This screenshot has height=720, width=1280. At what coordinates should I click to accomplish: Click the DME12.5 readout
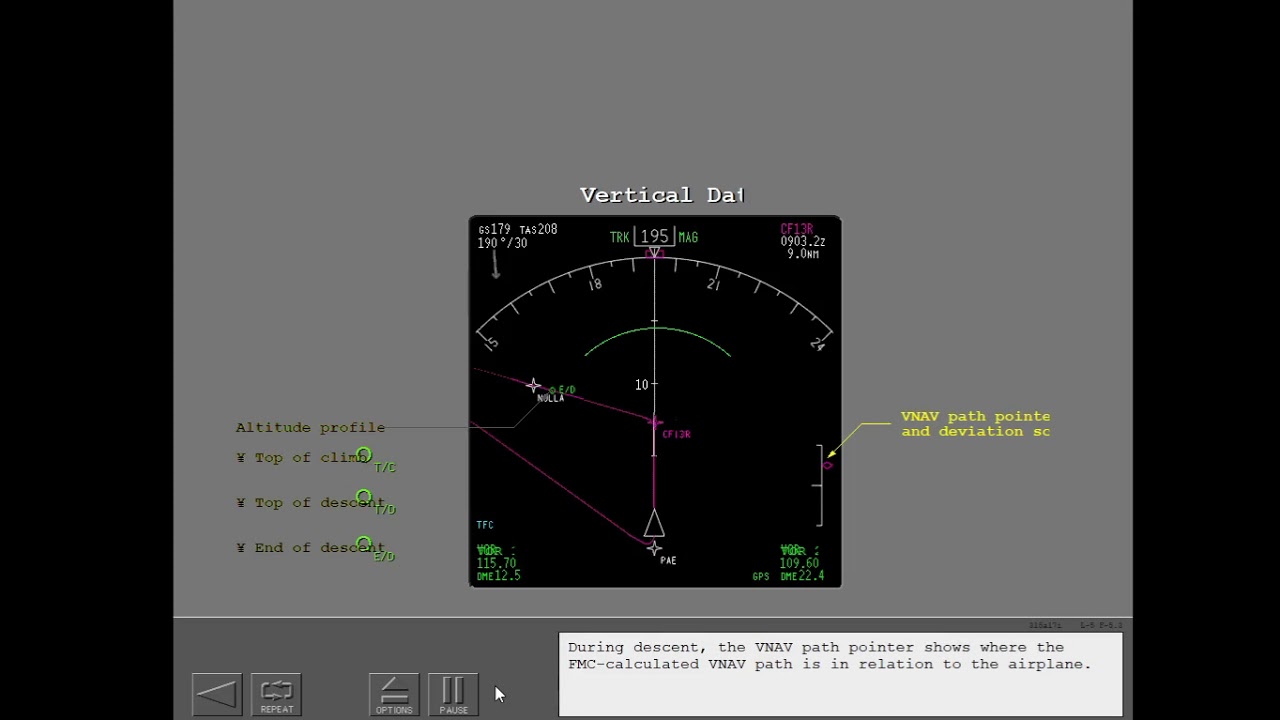498,575
